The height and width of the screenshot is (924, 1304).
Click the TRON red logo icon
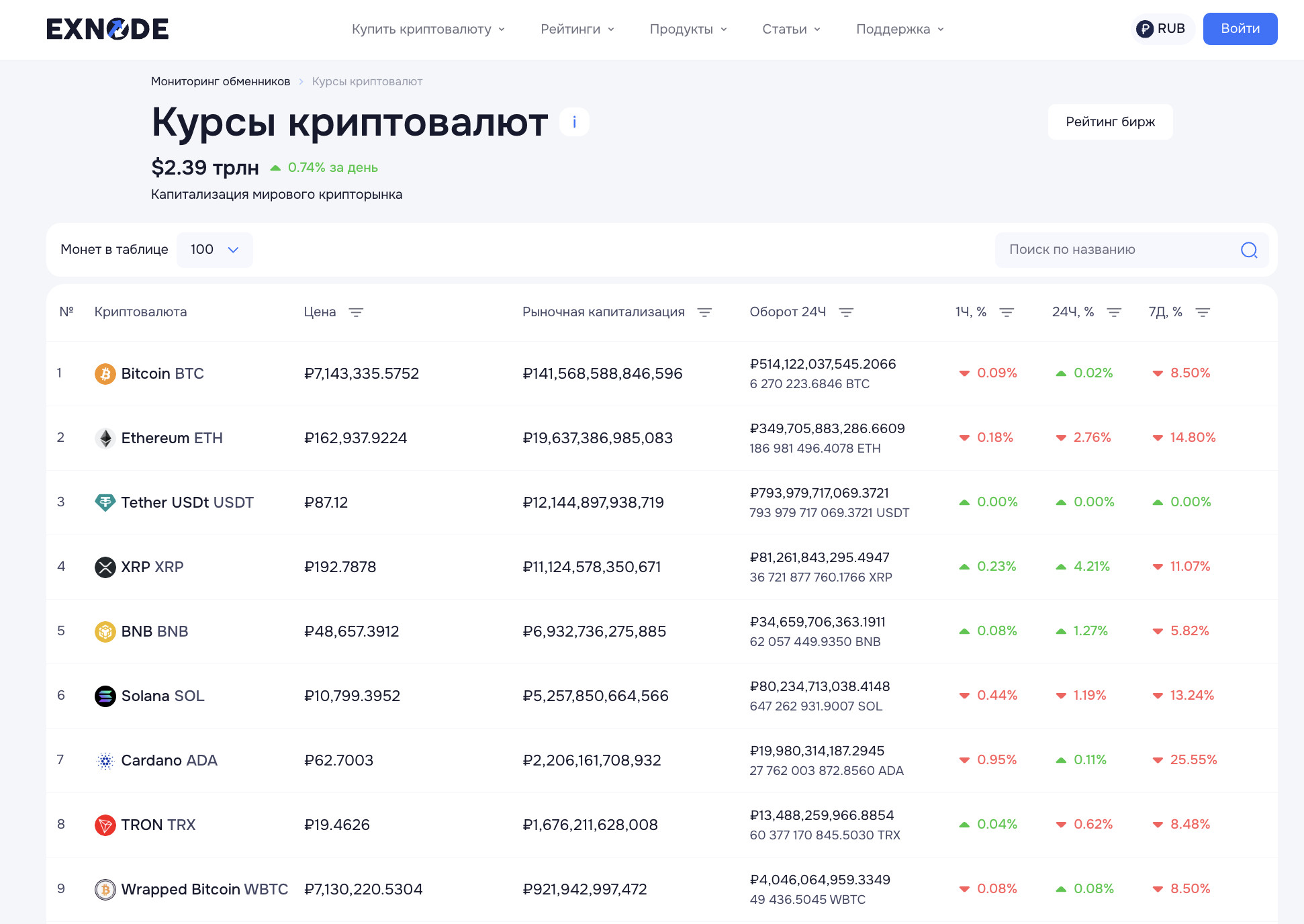(105, 825)
